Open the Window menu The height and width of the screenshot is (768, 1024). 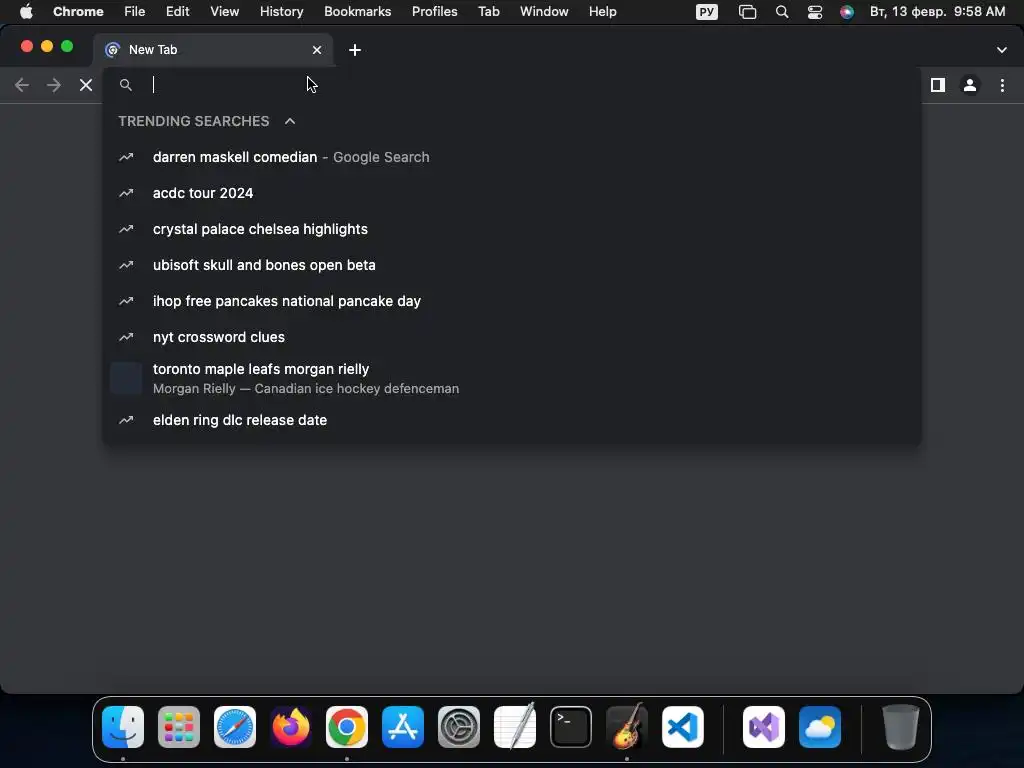click(544, 12)
